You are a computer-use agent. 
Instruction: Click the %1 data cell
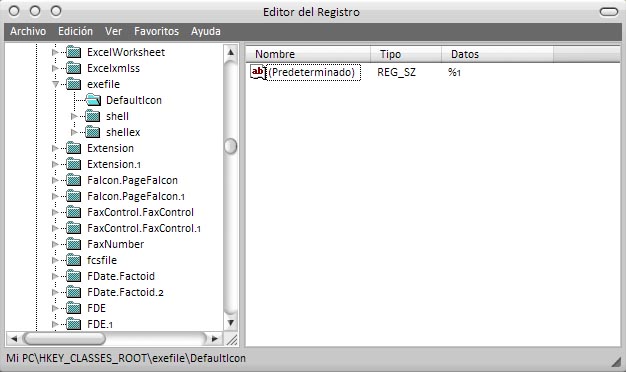pyautogui.click(x=454, y=72)
